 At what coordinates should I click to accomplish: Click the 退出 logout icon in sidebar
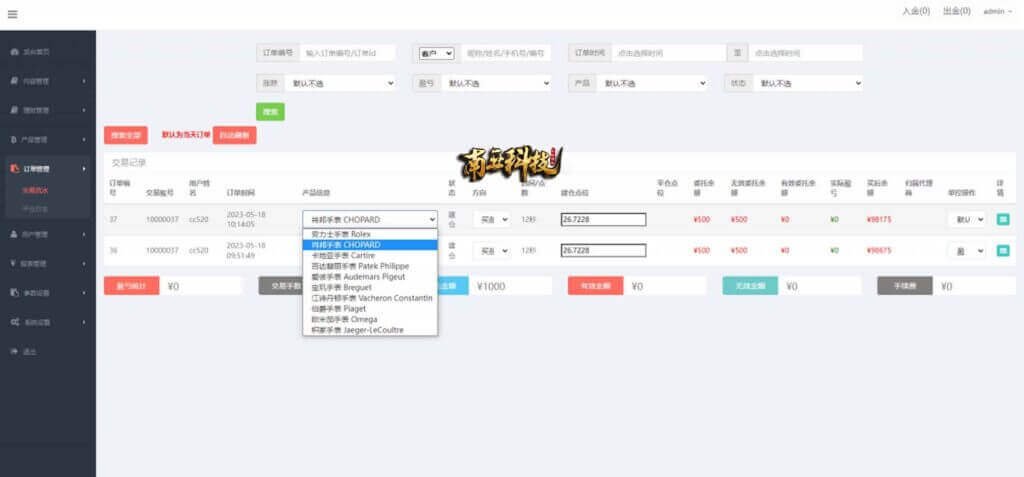click(x=13, y=351)
